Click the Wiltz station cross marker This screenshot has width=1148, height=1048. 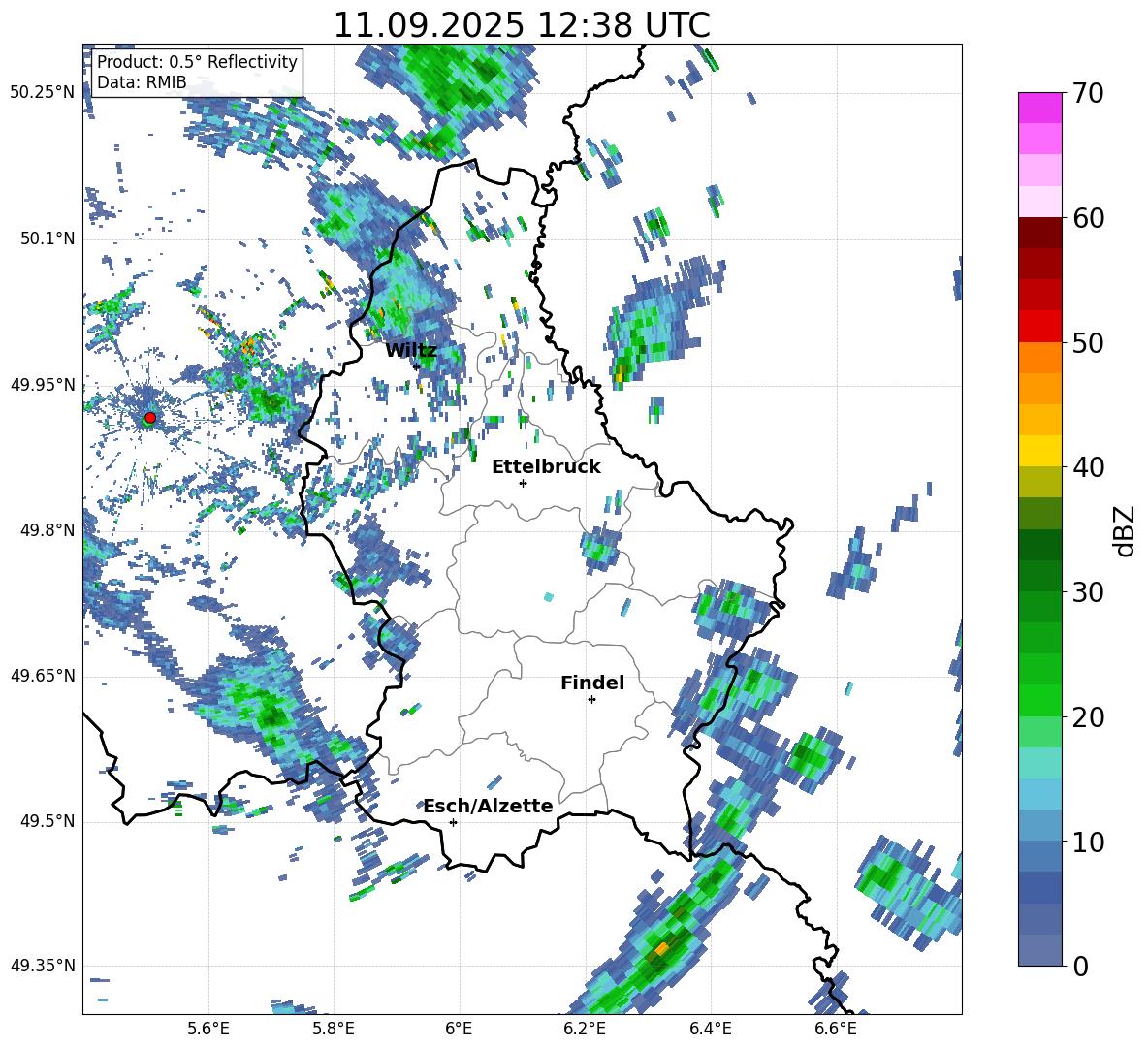coord(416,365)
